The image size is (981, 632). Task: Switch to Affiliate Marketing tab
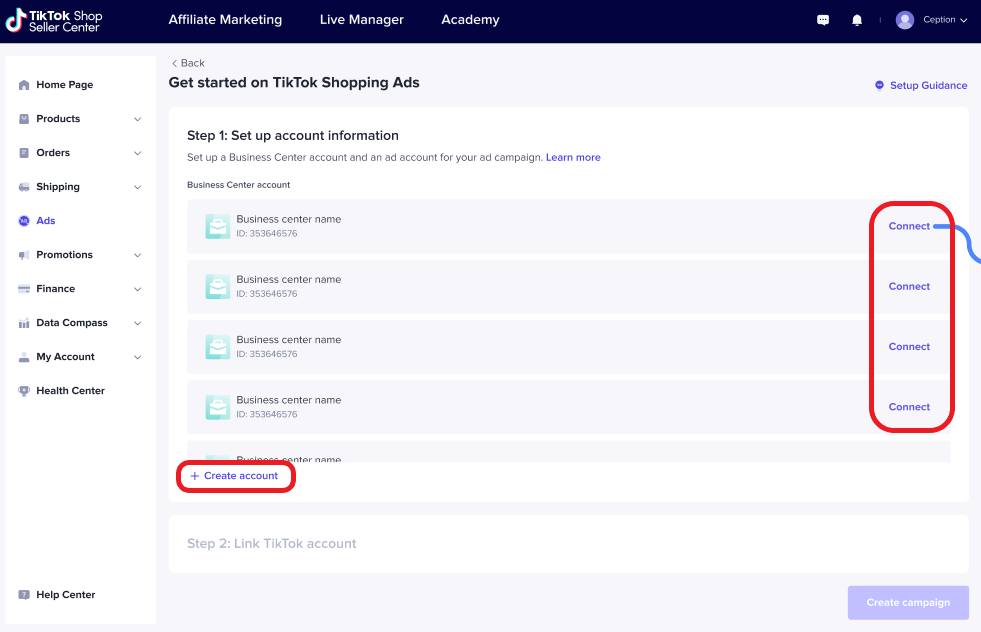(225, 20)
